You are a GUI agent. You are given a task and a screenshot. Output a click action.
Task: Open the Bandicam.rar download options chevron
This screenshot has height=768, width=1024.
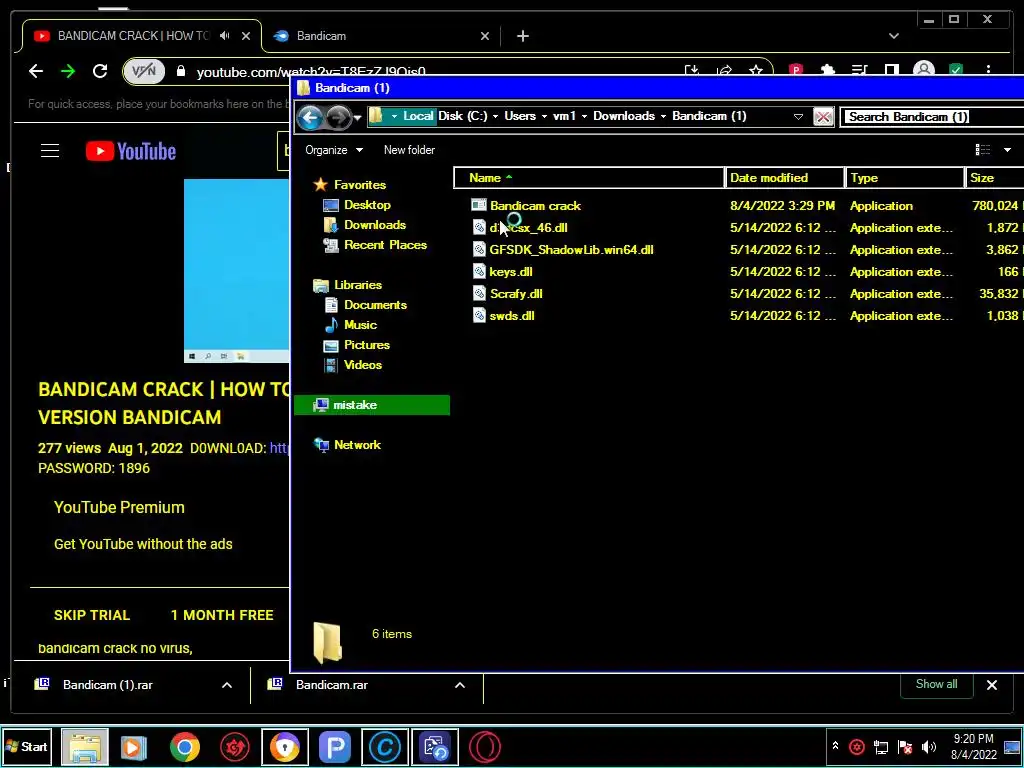(x=460, y=685)
